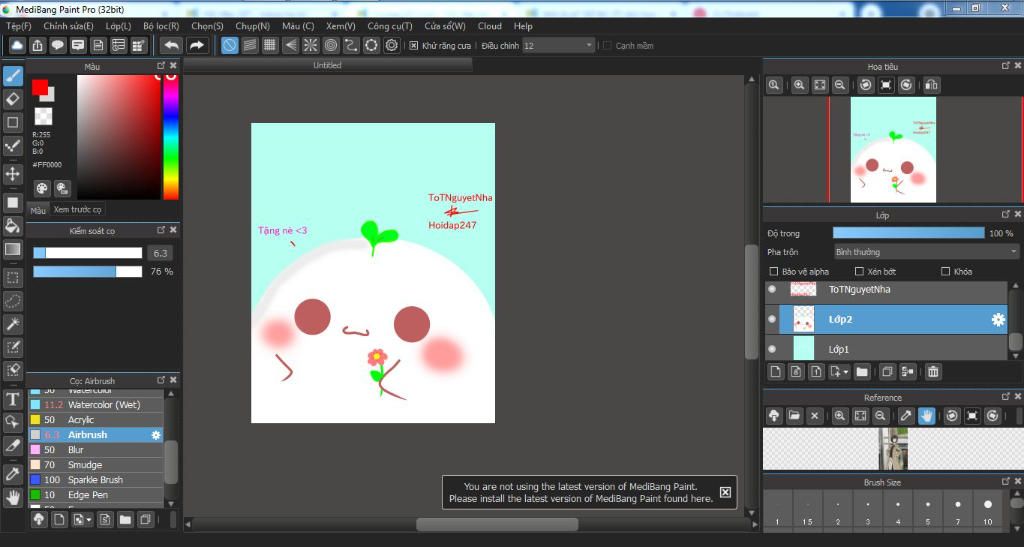1024x547 pixels.
Task: Select the Gradient tool
Action: 12,249
